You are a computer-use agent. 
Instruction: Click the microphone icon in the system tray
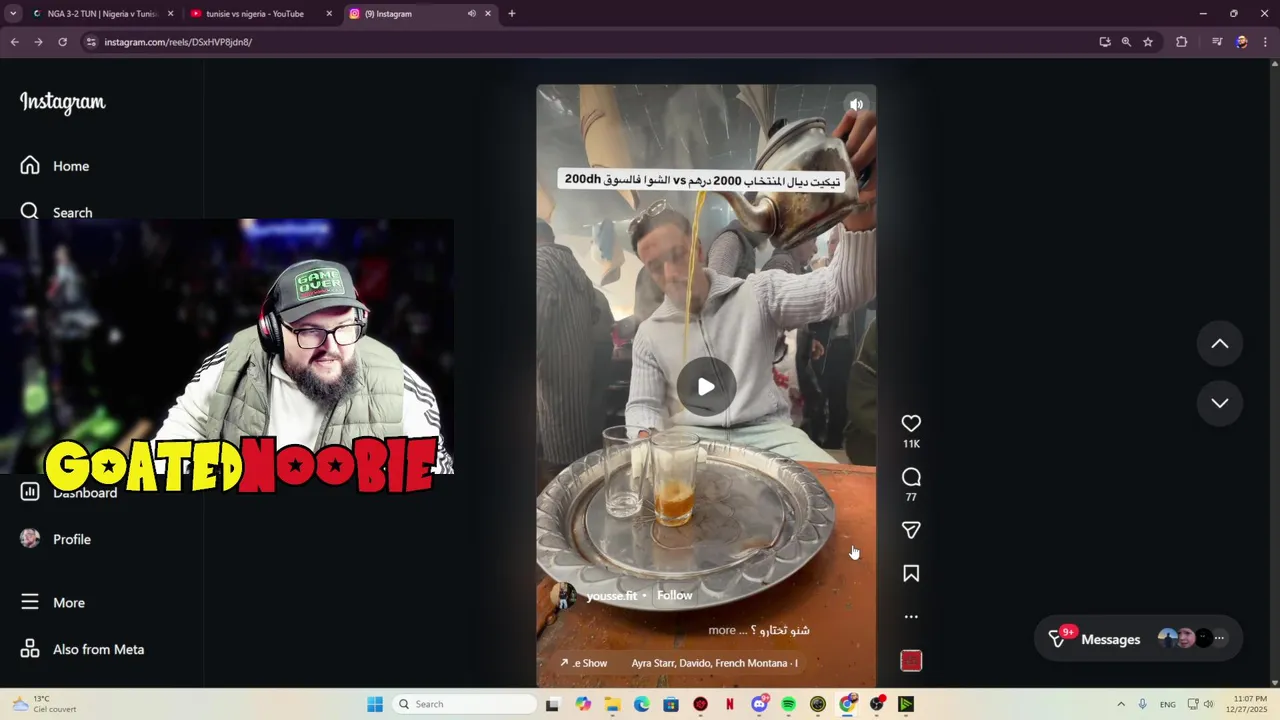click(x=1142, y=704)
